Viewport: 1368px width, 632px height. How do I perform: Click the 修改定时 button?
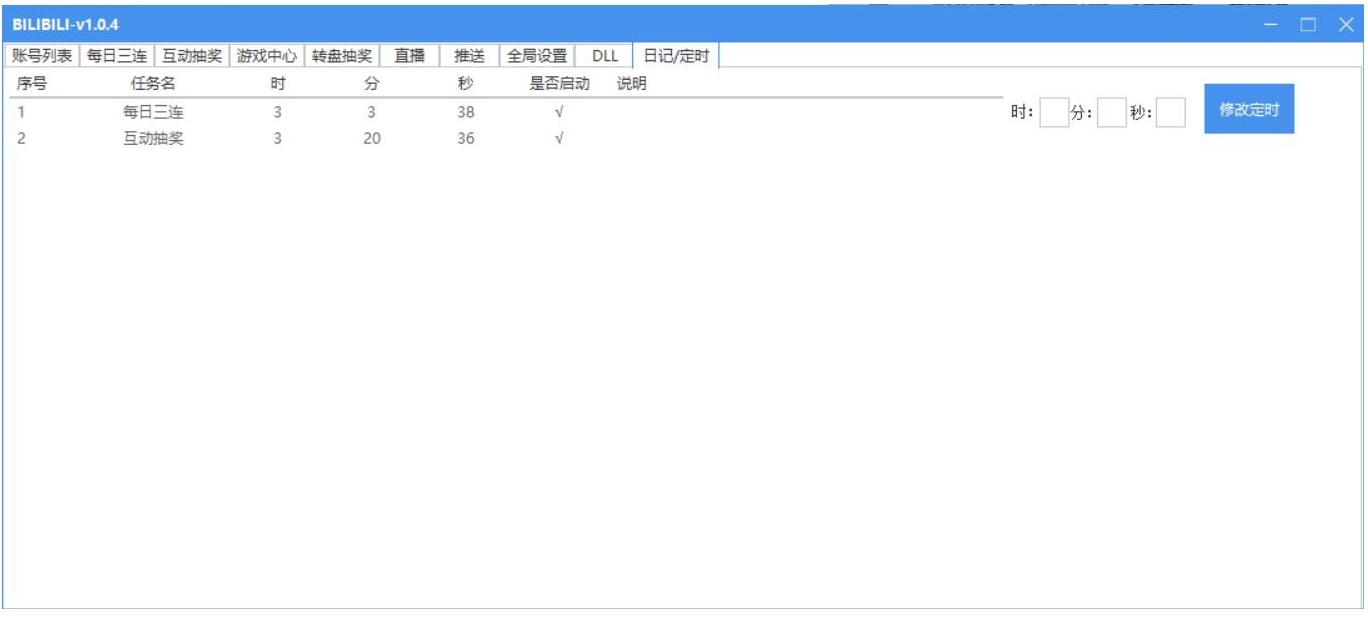tap(1249, 109)
